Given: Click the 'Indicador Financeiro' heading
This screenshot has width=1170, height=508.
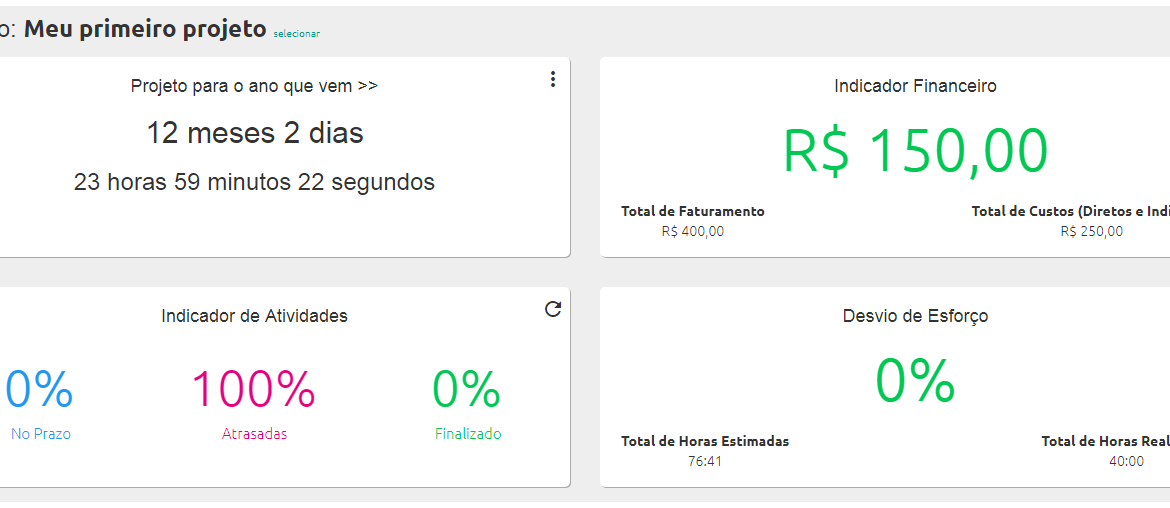Looking at the screenshot, I should click(916, 86).
